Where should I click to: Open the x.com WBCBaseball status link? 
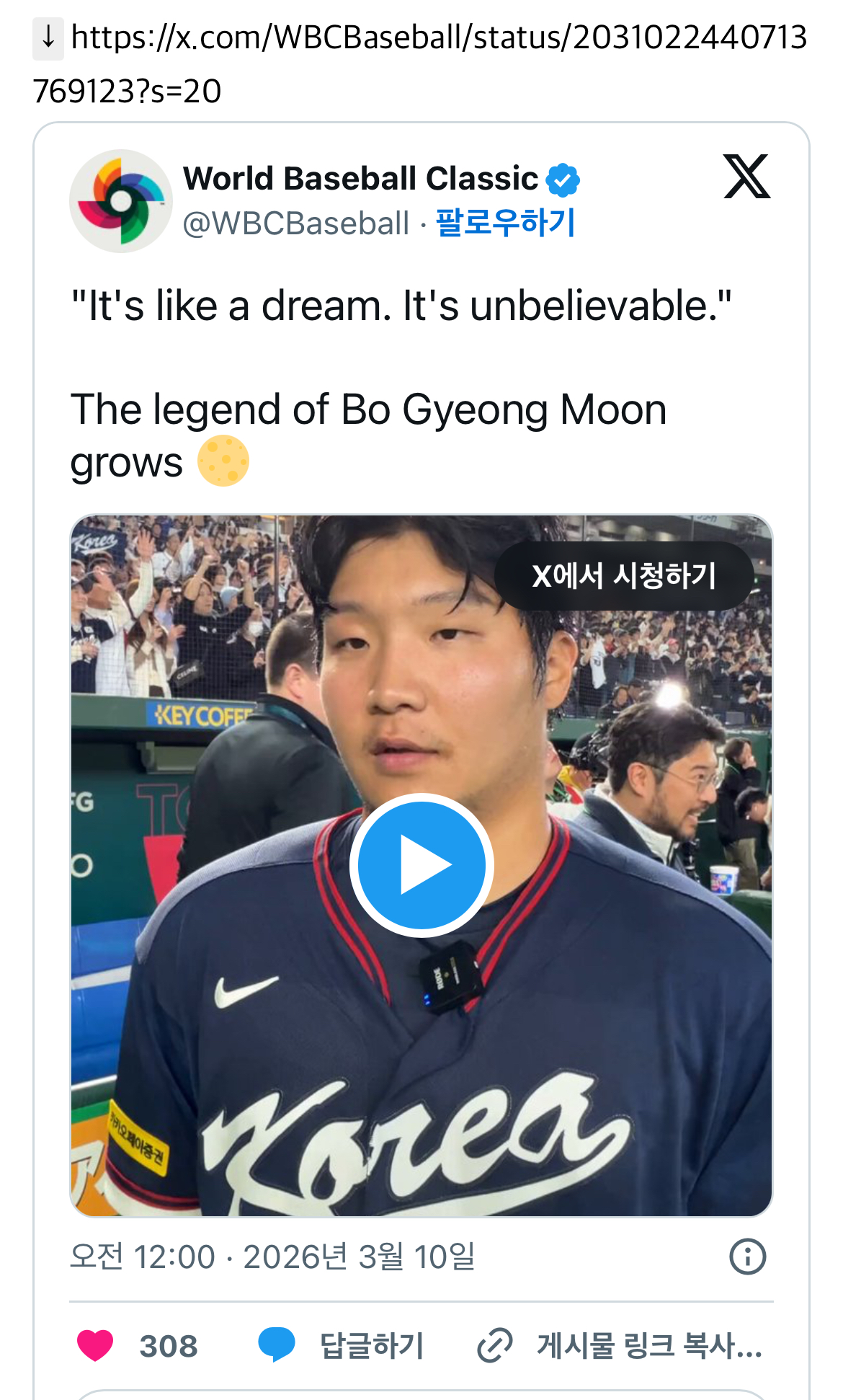(420, 64)
